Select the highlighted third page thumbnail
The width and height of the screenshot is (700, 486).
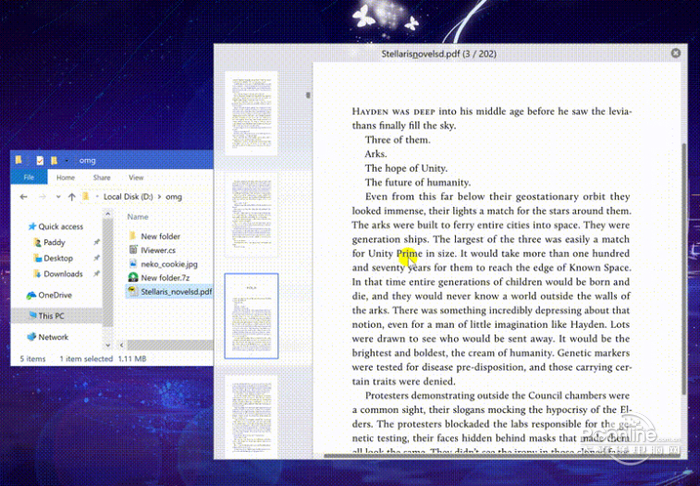[x=252, y=316]
